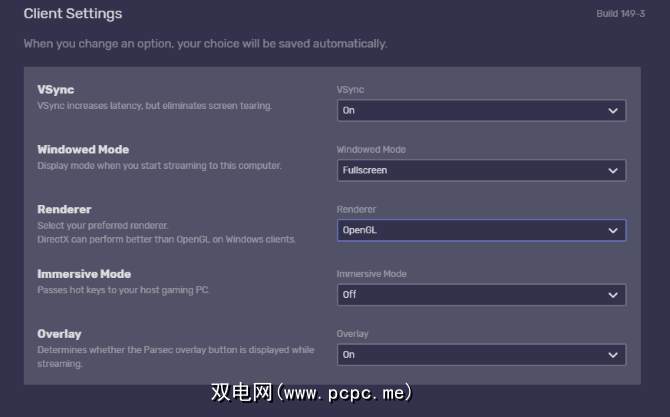This screenshot has height=417, width=670.
Task: Open the VSync dropdown showing On
Action: (x=481, y=111)
